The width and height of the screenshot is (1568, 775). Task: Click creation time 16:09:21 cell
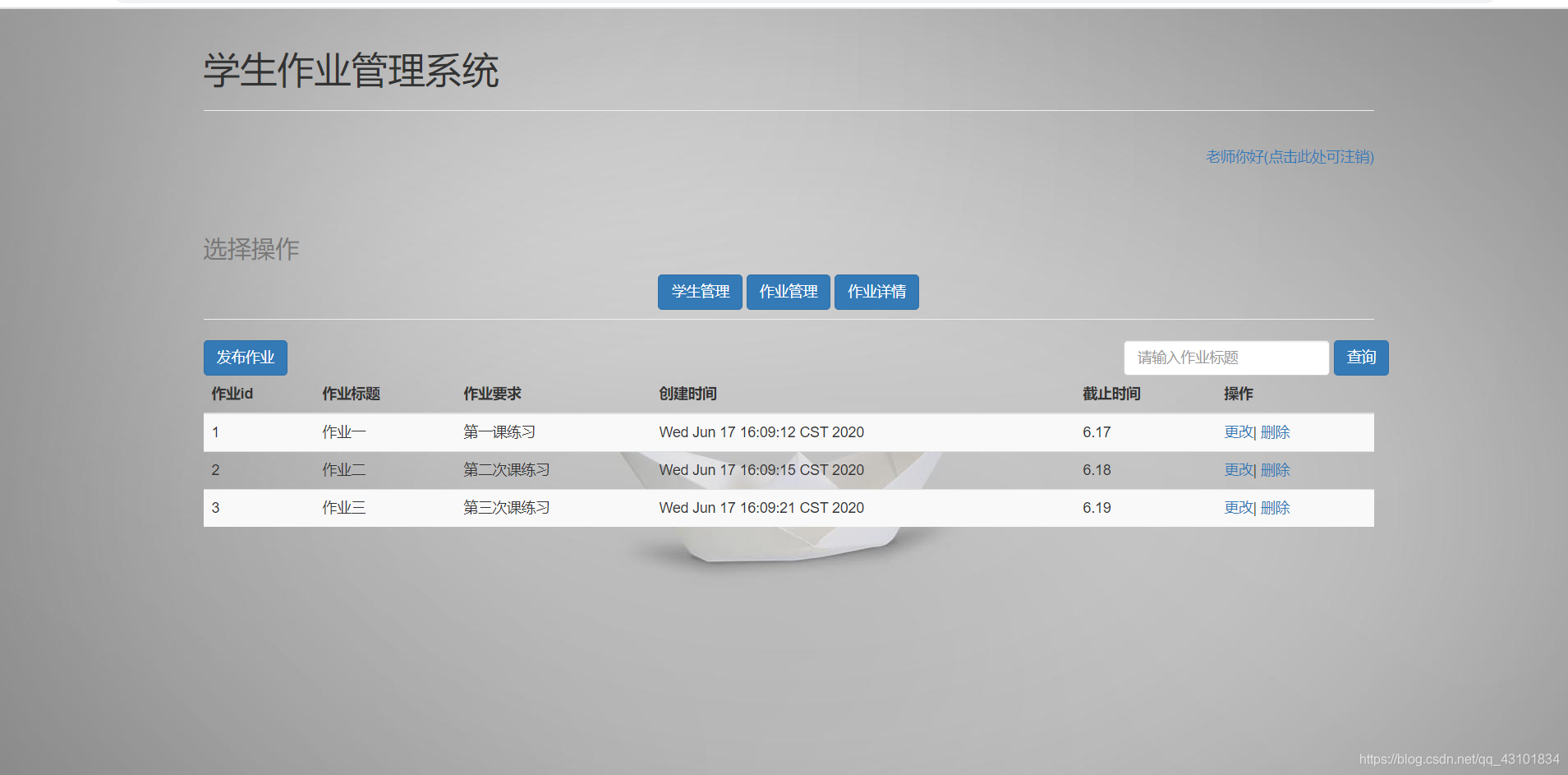[761, 508]
